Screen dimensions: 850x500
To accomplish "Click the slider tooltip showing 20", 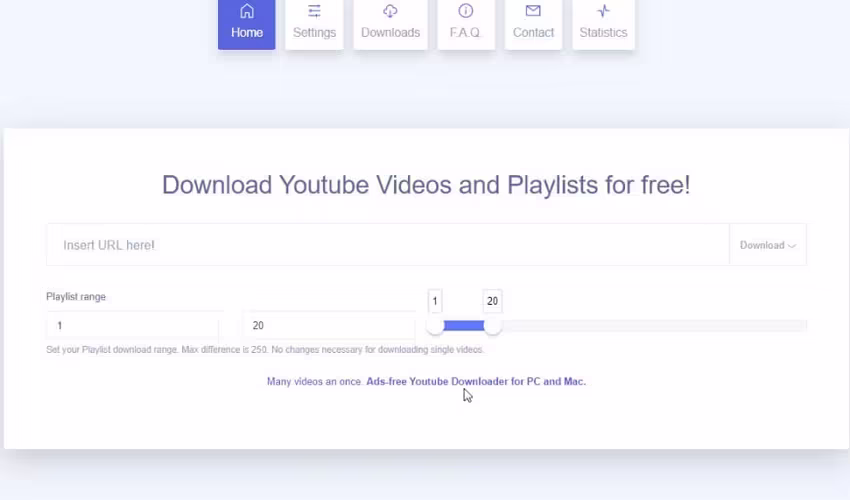I will 492,301.
